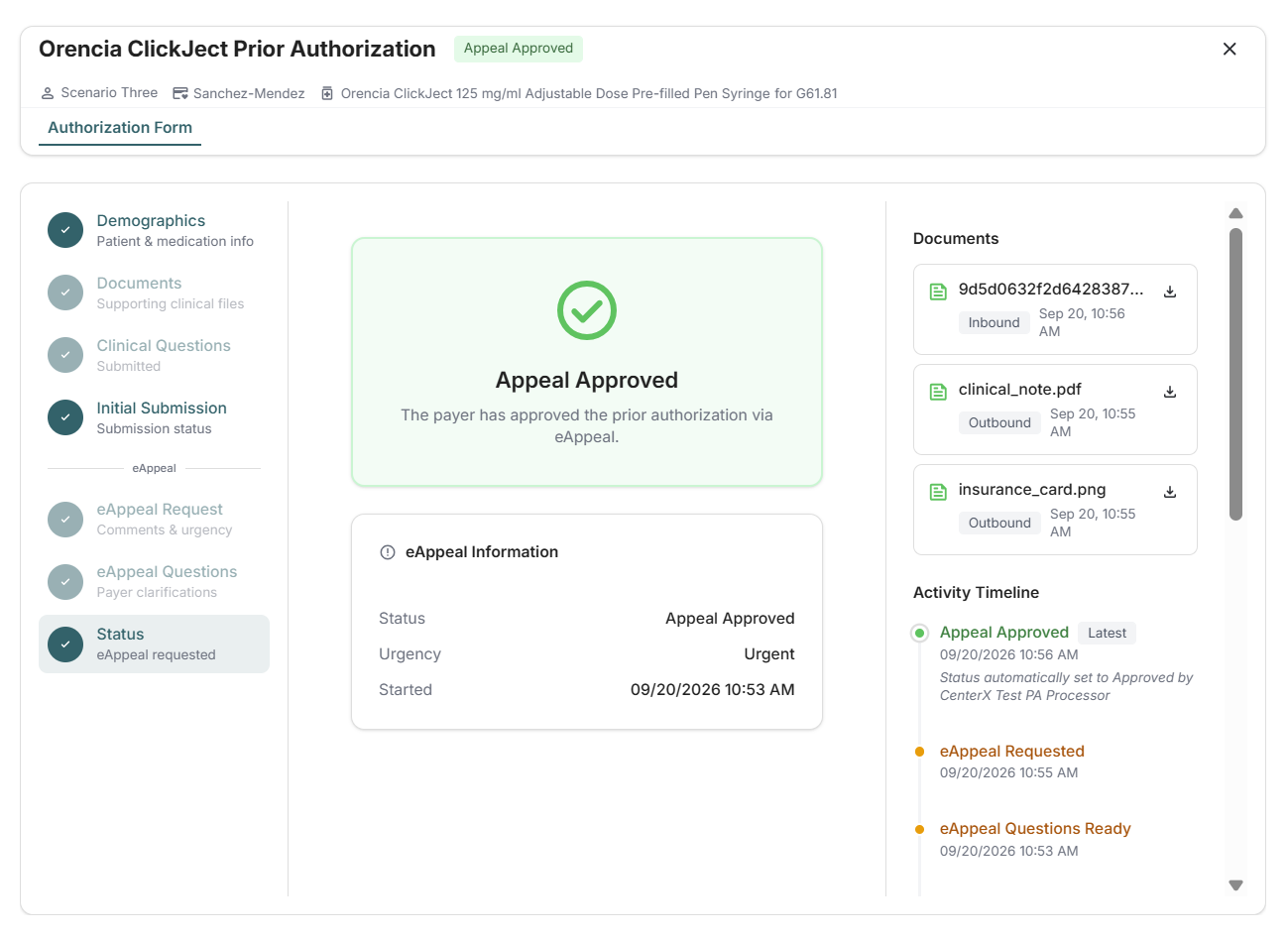Select the eAppeal Questions Ready timeline entry
Image resolution: width=1288 pixels, height=938 pixels.
[1035, 829]
